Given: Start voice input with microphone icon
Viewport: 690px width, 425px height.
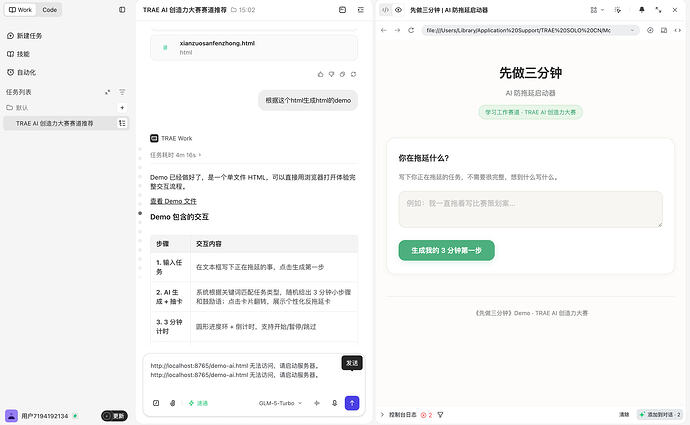Looking at the screenshot, I should pos(334,403).
